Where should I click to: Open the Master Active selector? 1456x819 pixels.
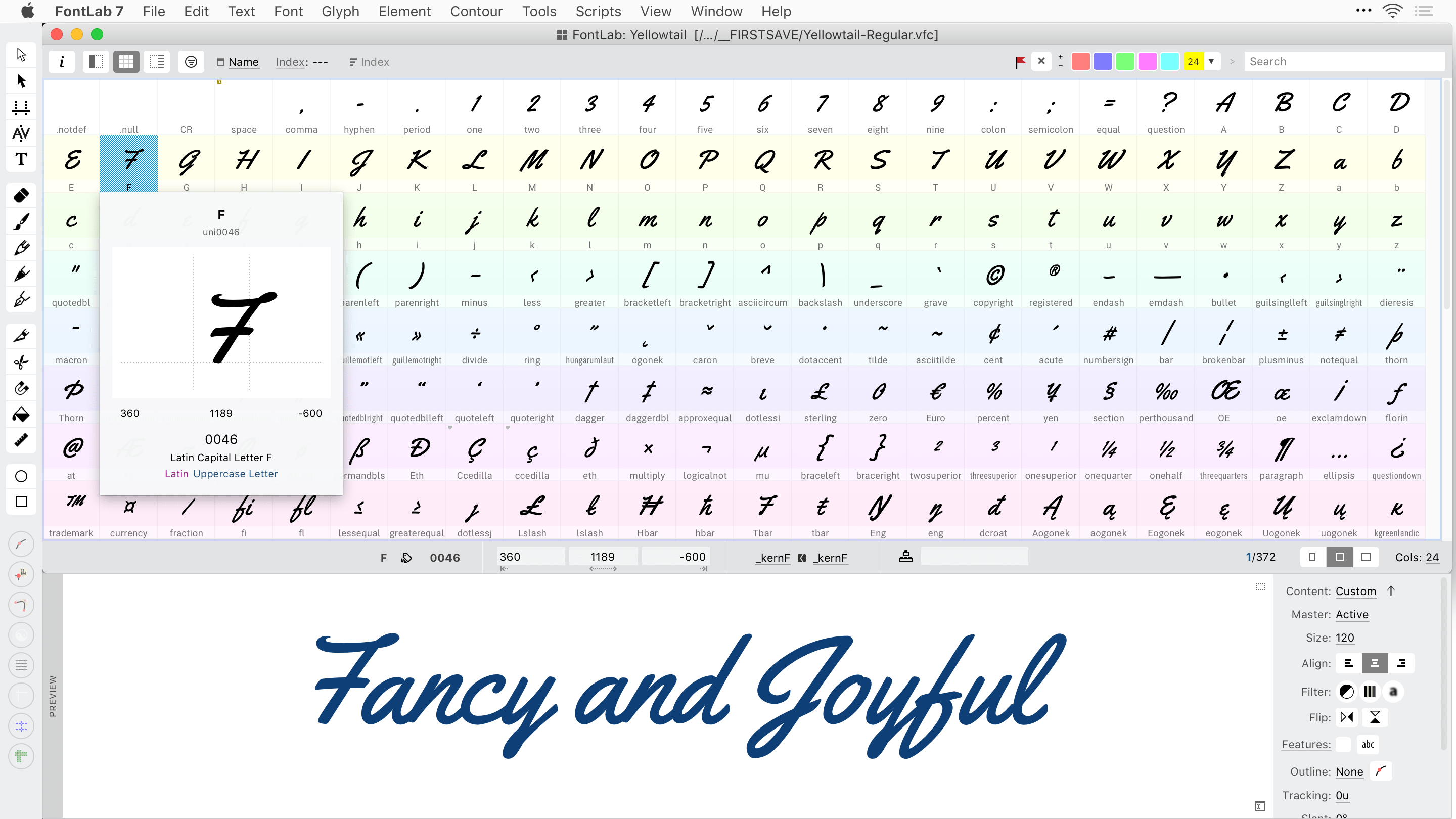coord(1352,614)
